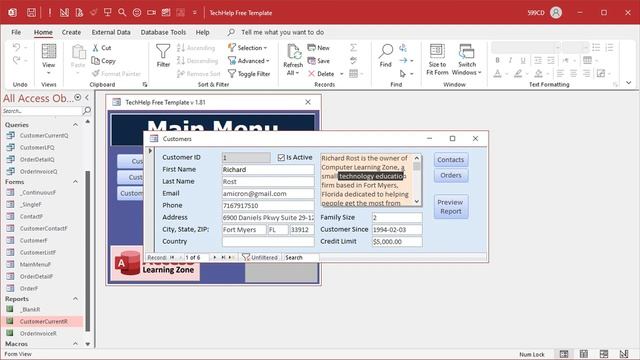Open the View button in ribbon

point(49,59)
